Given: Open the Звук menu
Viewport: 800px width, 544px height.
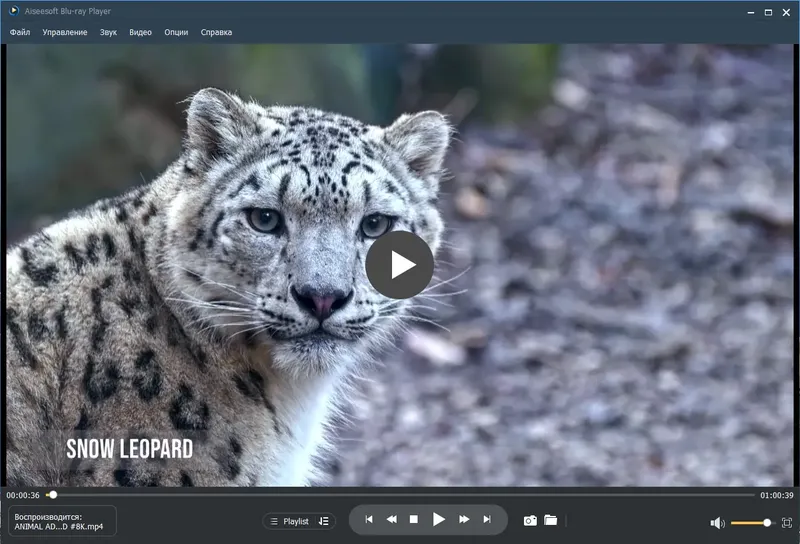Looking at the screenshot, I should pos(108,32).
